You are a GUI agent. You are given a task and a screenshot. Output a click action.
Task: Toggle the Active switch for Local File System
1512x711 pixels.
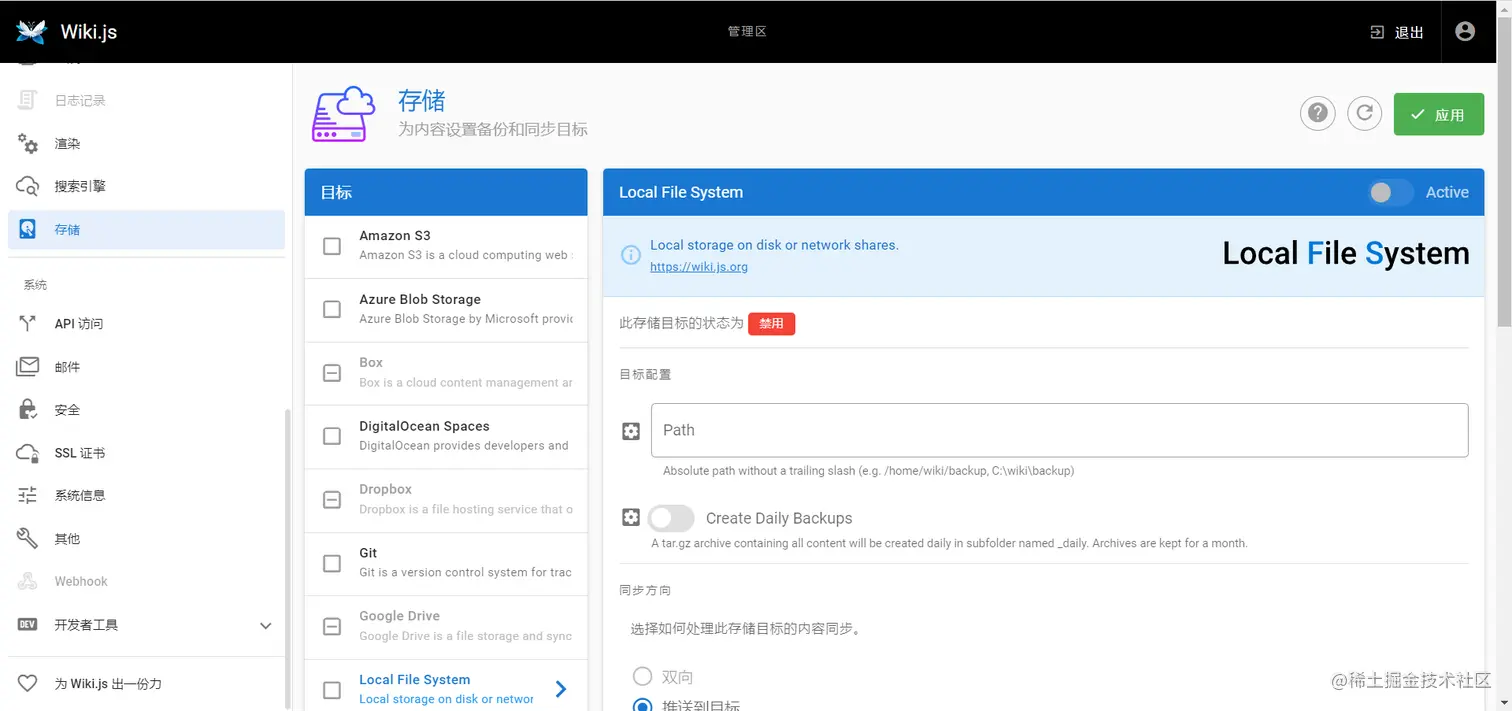click(x=1390, y=192)
